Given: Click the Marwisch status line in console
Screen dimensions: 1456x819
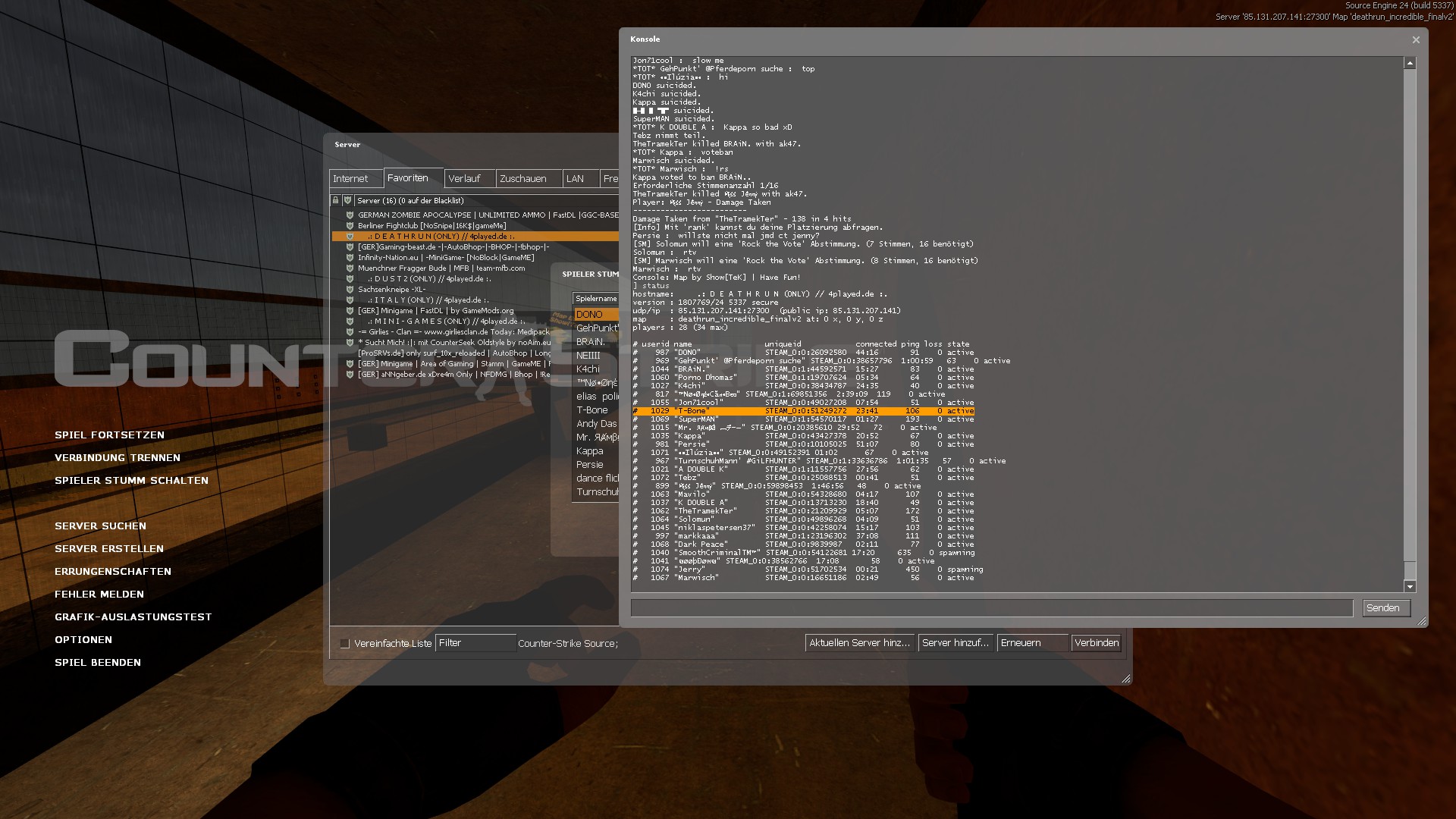Looking at the screenshot, I should pos(803,578).
